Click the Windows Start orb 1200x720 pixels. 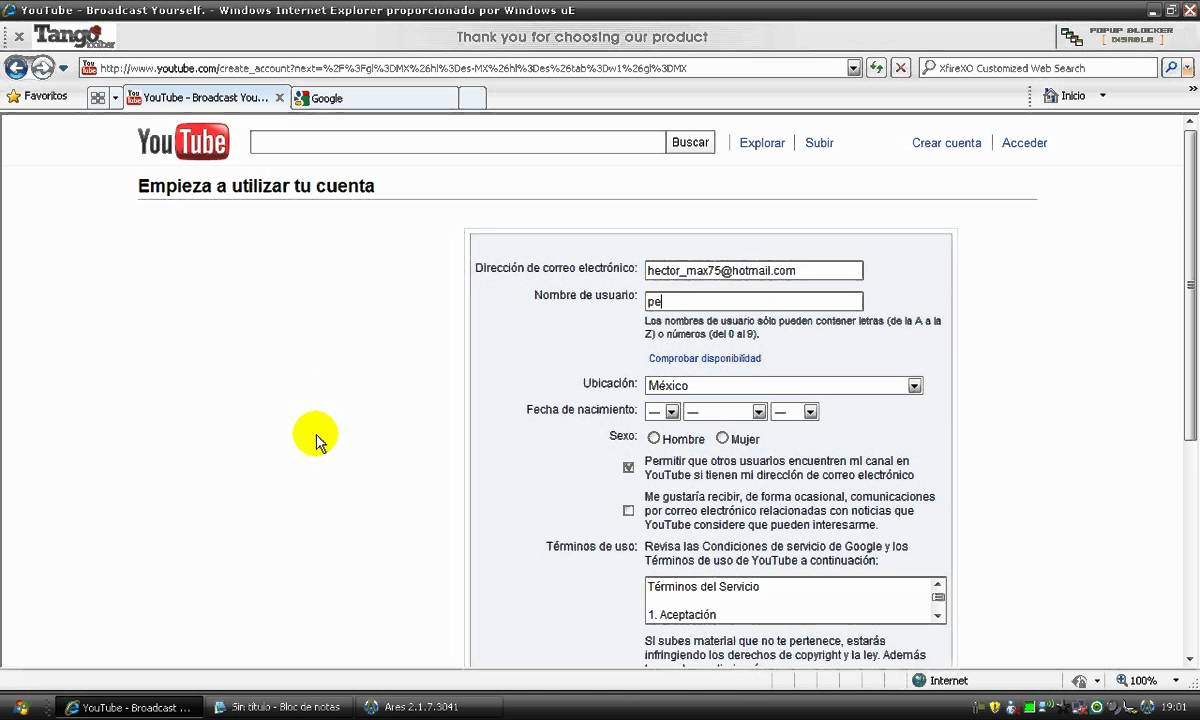click(x=21, y=707)
